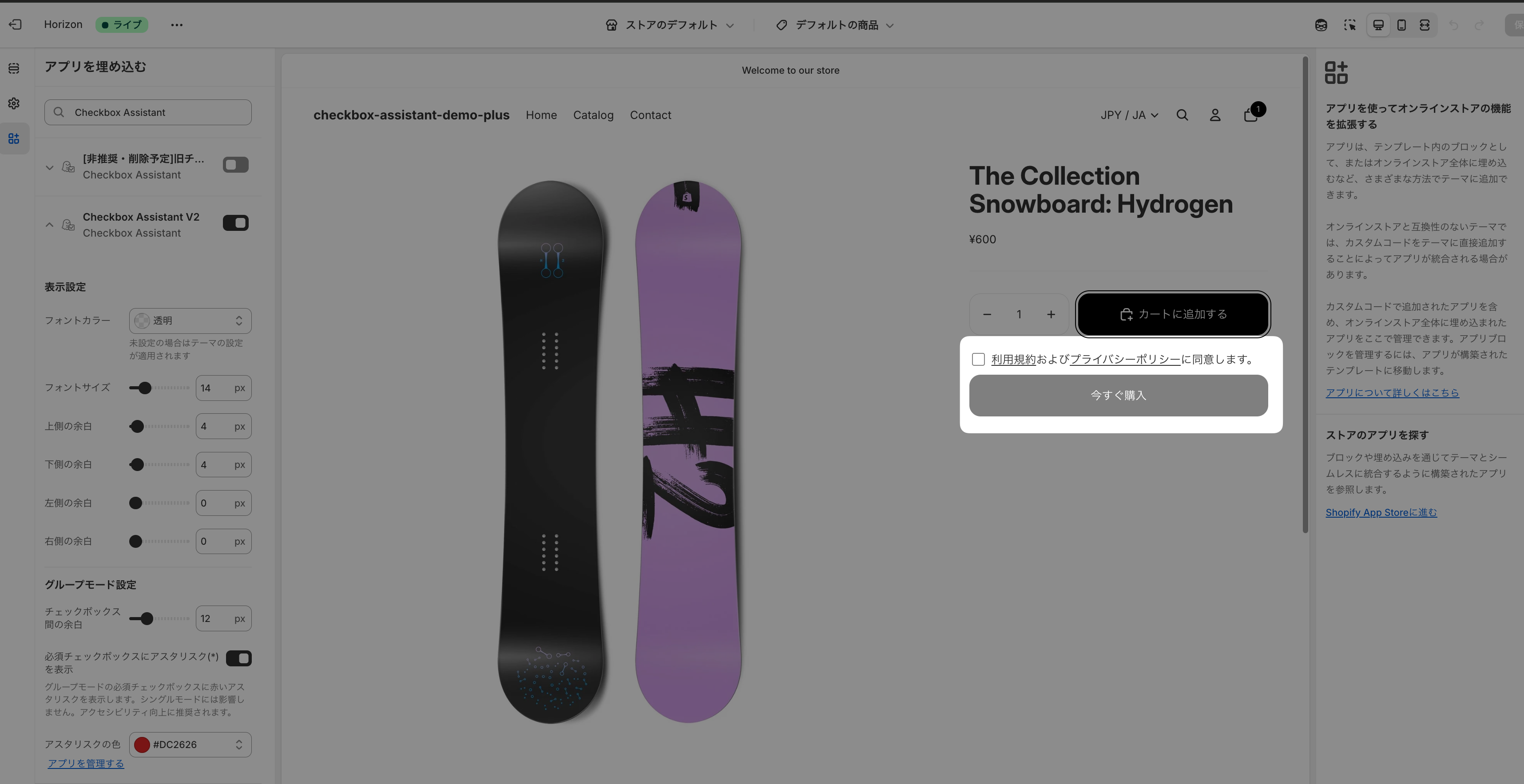The image size is (1524, 784).
Task: Collapse the Checkbox Assistant V2 settings
Action: point(50,225)
